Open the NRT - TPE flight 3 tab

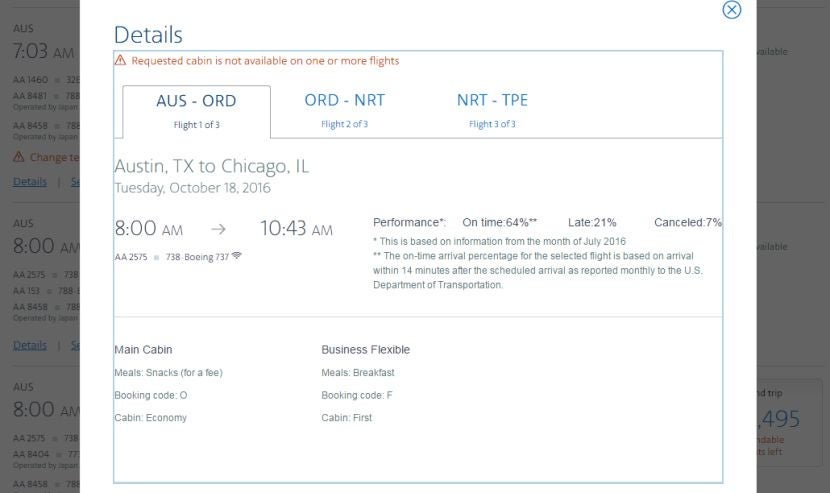[x=492, y=109]
